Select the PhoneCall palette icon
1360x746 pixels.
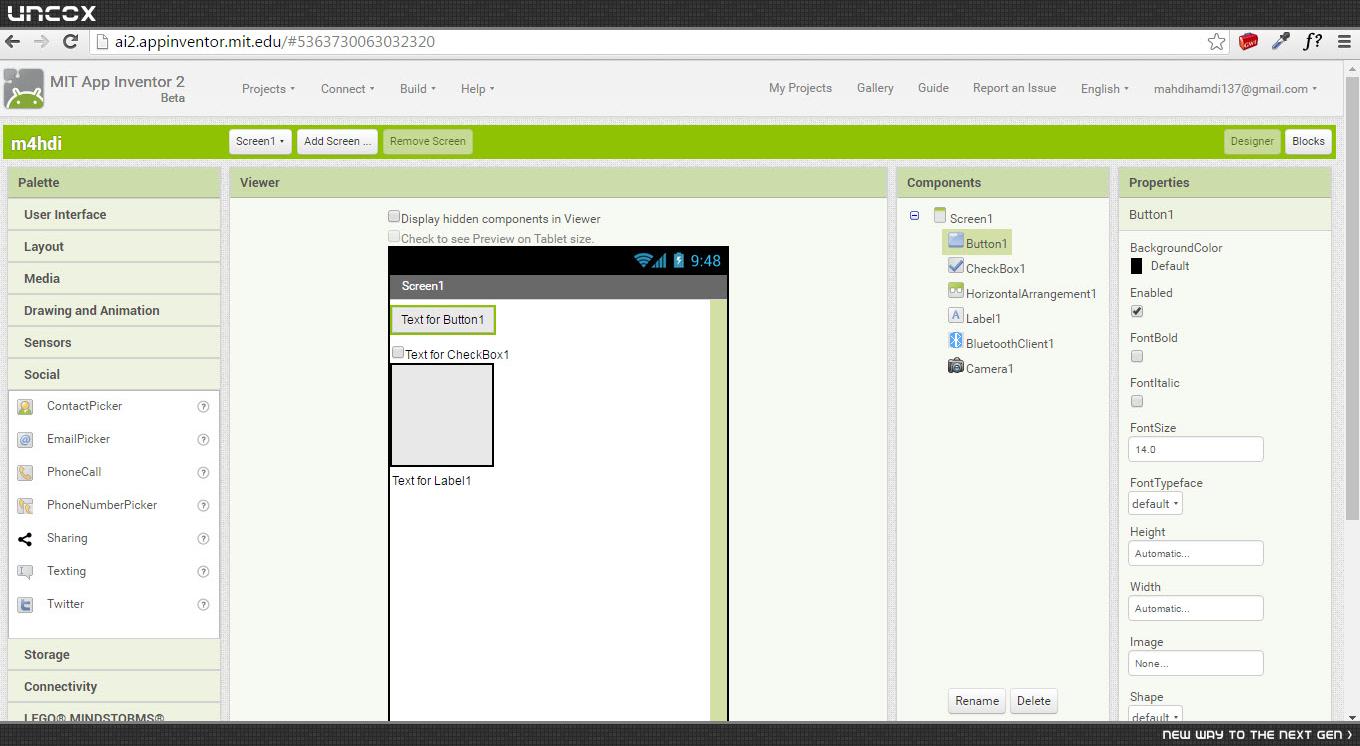26,472
